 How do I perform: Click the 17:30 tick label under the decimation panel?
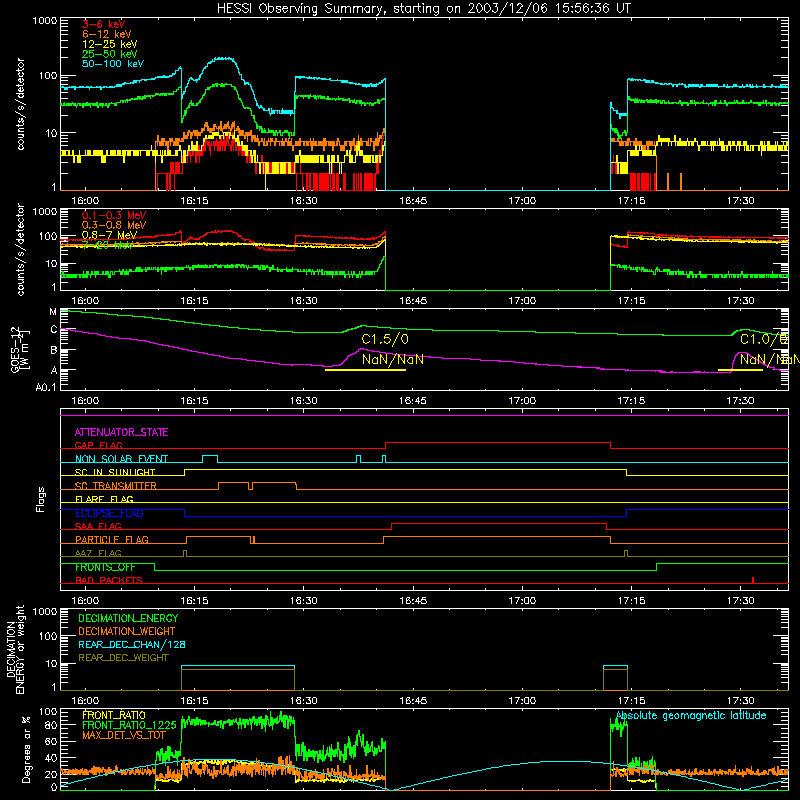[x=740, y=701]
